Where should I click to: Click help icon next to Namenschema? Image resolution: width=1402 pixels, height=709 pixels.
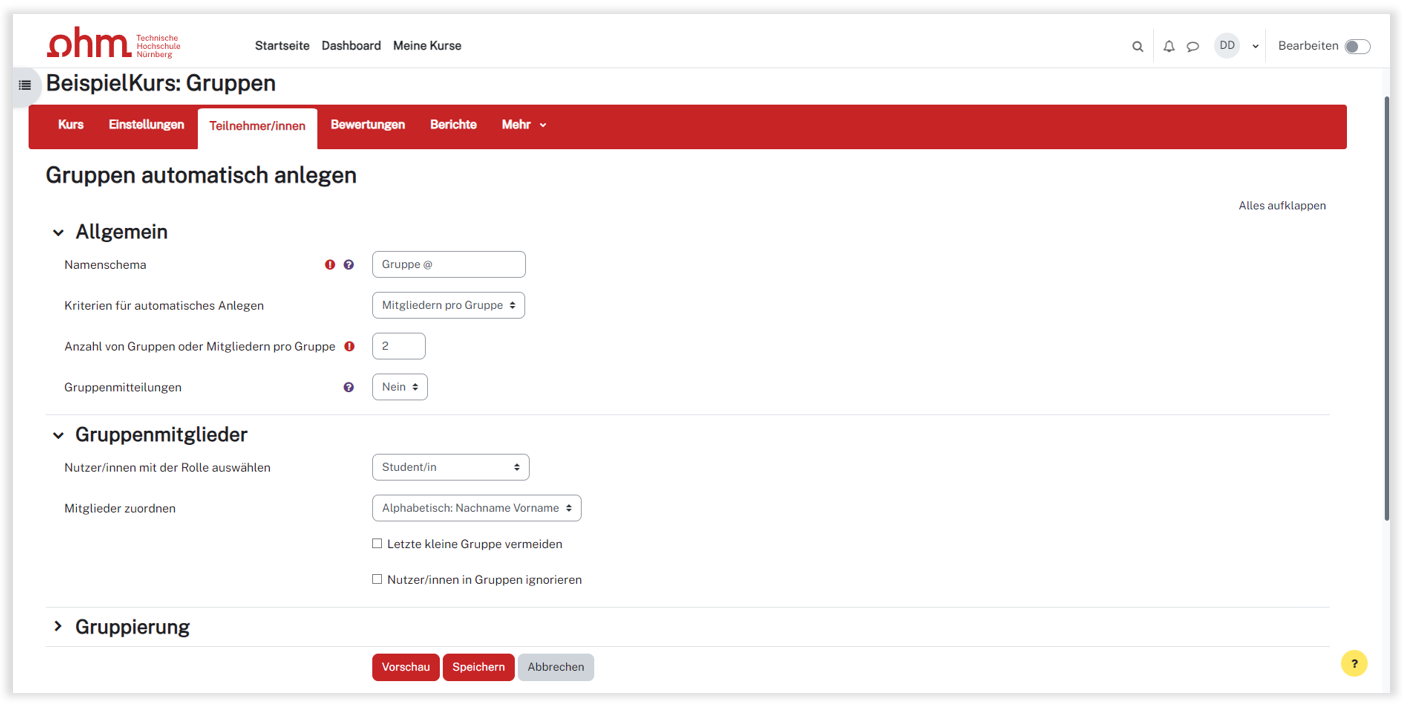coord(349,265)
